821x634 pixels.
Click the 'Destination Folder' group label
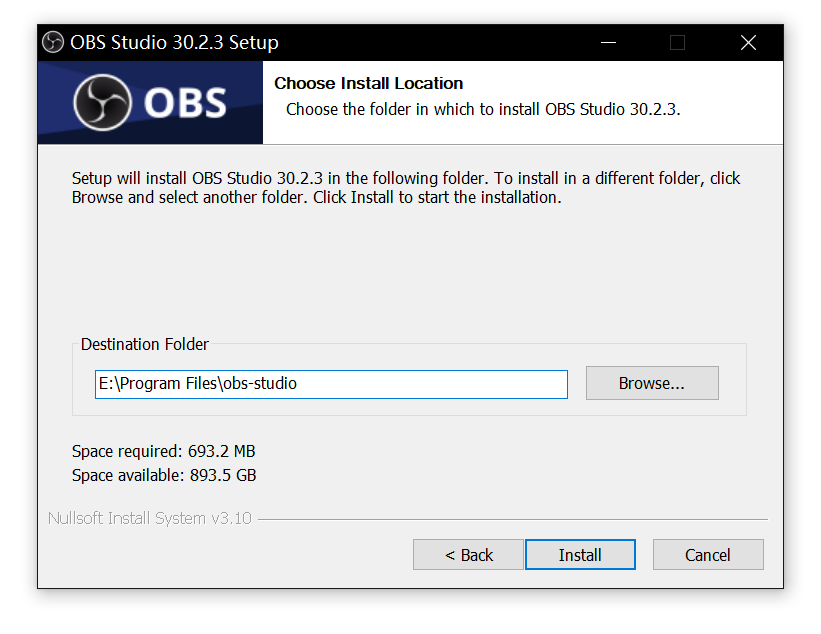click(145, 344)
